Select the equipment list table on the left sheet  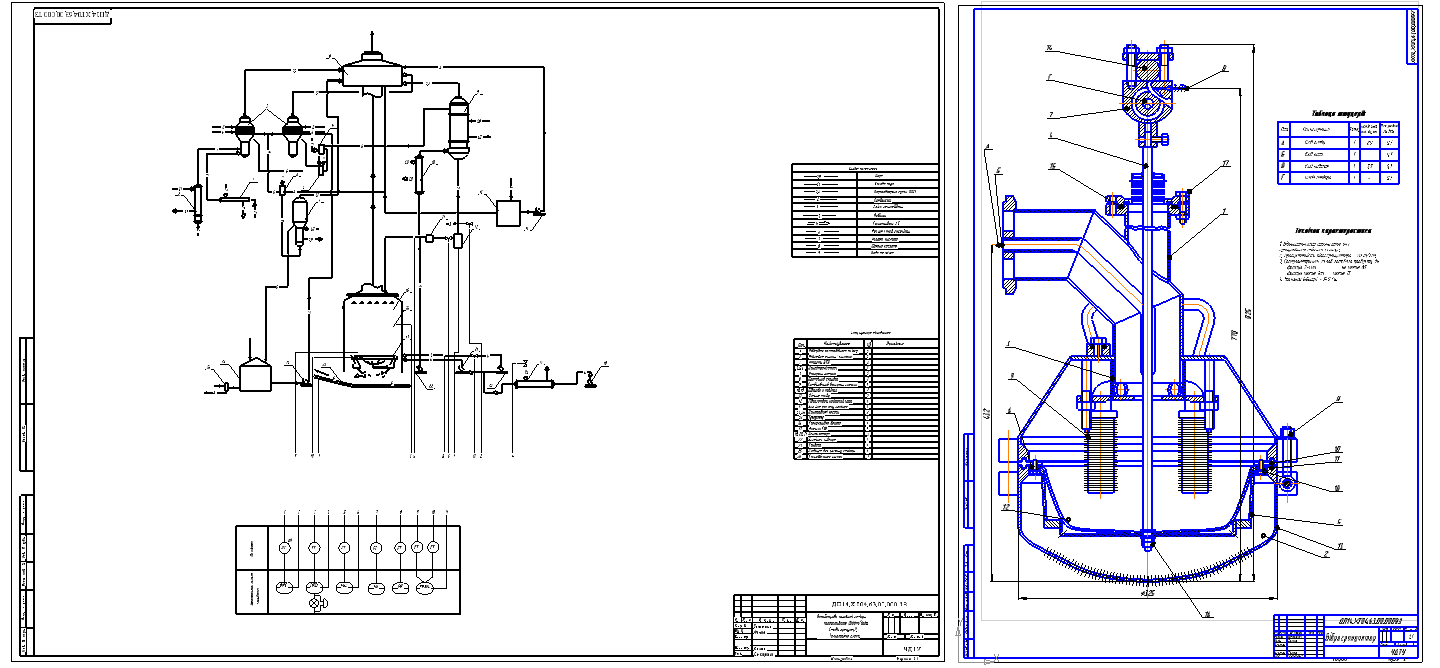coord(865,398)
